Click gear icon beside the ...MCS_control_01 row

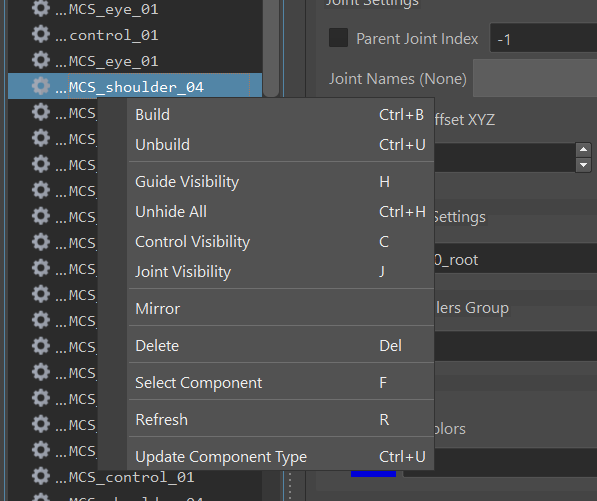click(41, 476)
